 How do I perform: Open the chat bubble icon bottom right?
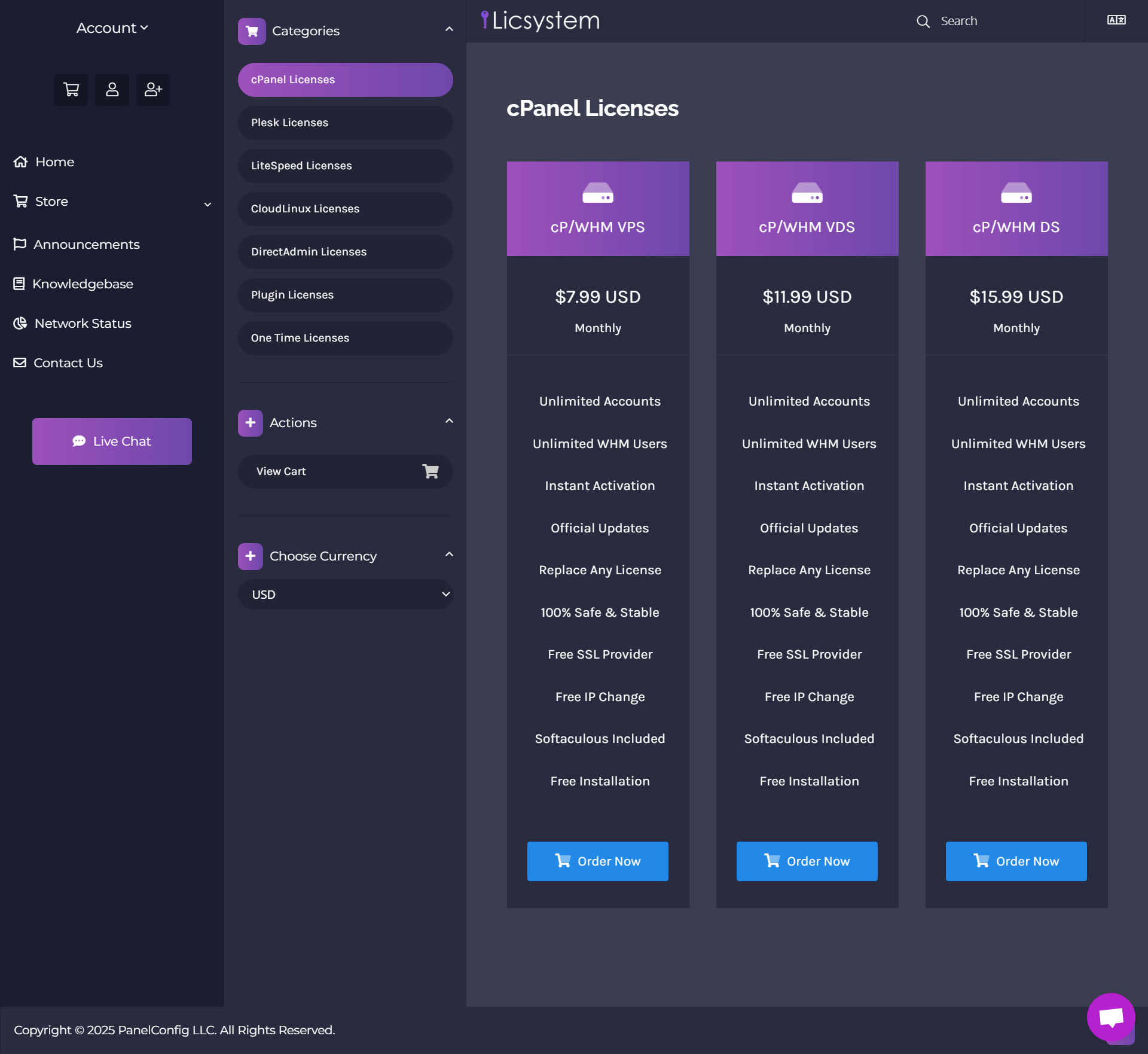click(x=1112, y=1018)
